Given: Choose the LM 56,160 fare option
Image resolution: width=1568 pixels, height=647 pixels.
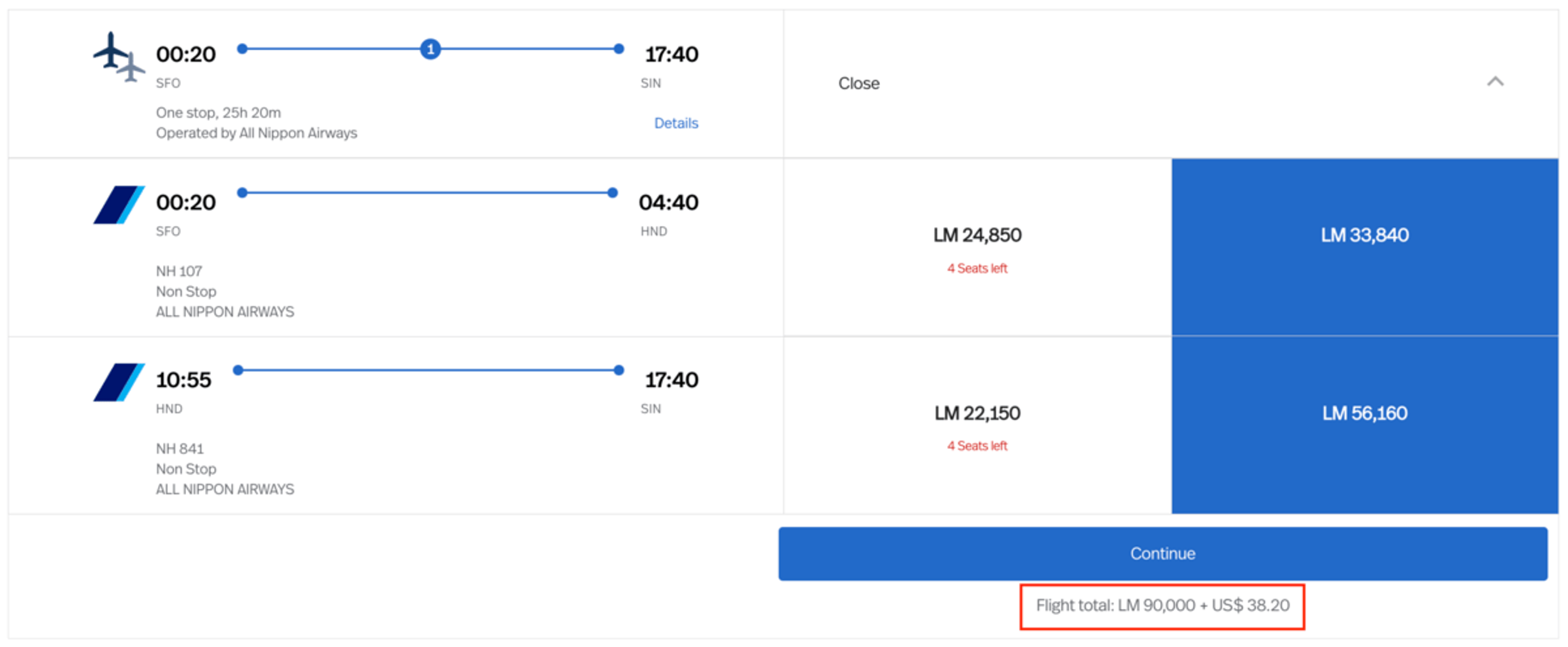Looking at the screenshot, I should click(1365, 425).
